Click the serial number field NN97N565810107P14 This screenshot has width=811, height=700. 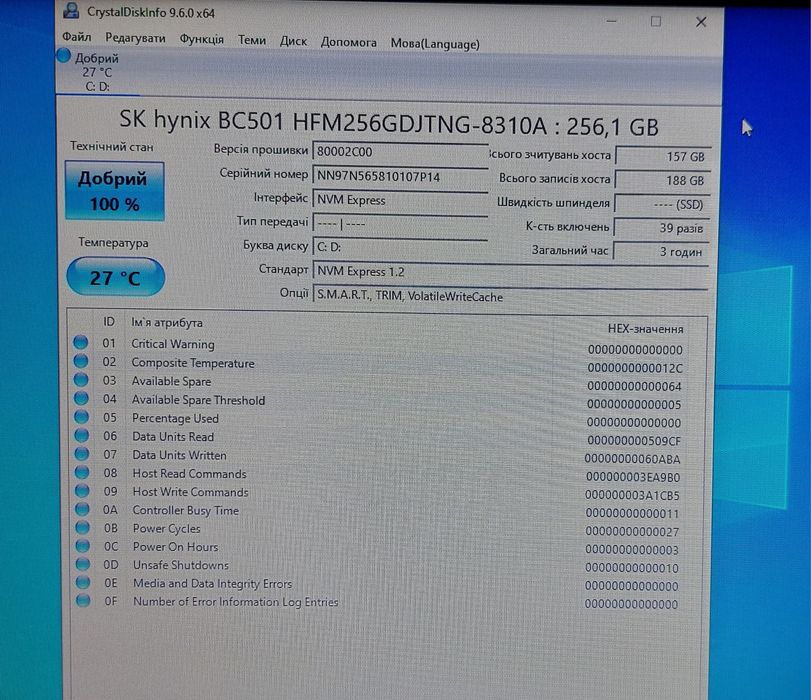400,176
